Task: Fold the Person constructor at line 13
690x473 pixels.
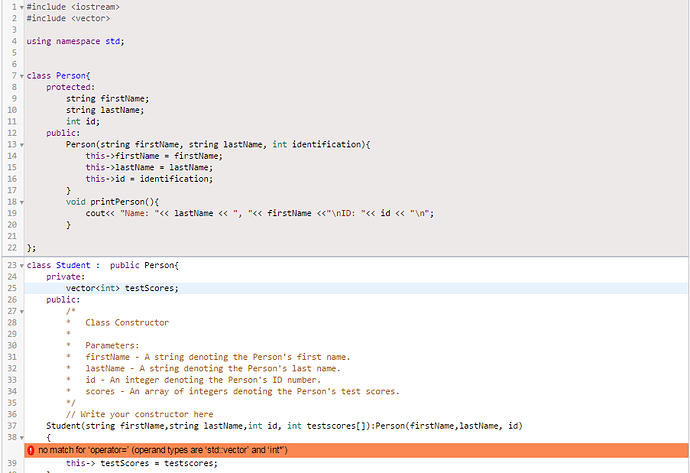Action: (x=21, y=144)
